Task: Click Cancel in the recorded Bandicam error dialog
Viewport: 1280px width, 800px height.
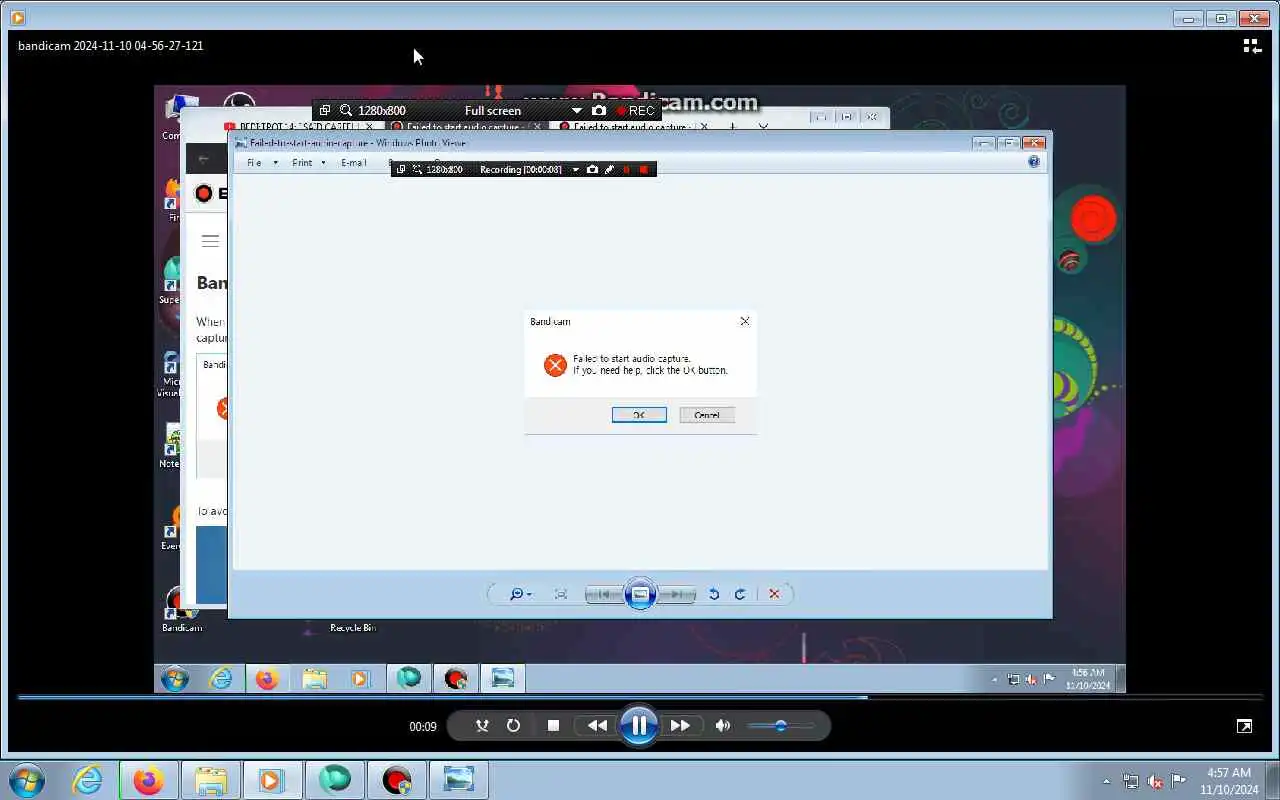Action: [x=707, y=415]
